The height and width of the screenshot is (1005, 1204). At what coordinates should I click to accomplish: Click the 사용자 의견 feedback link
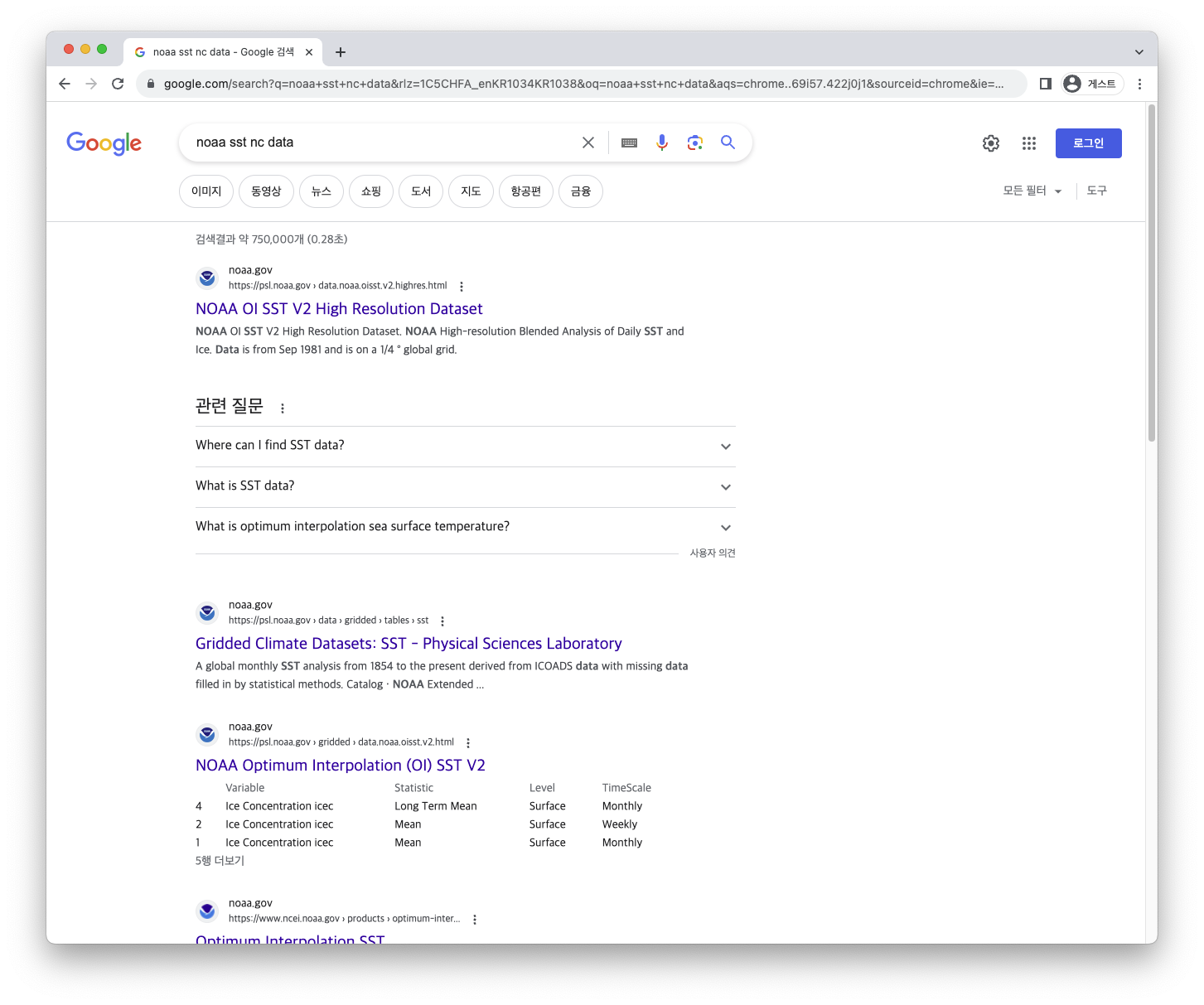coord(713,553)
